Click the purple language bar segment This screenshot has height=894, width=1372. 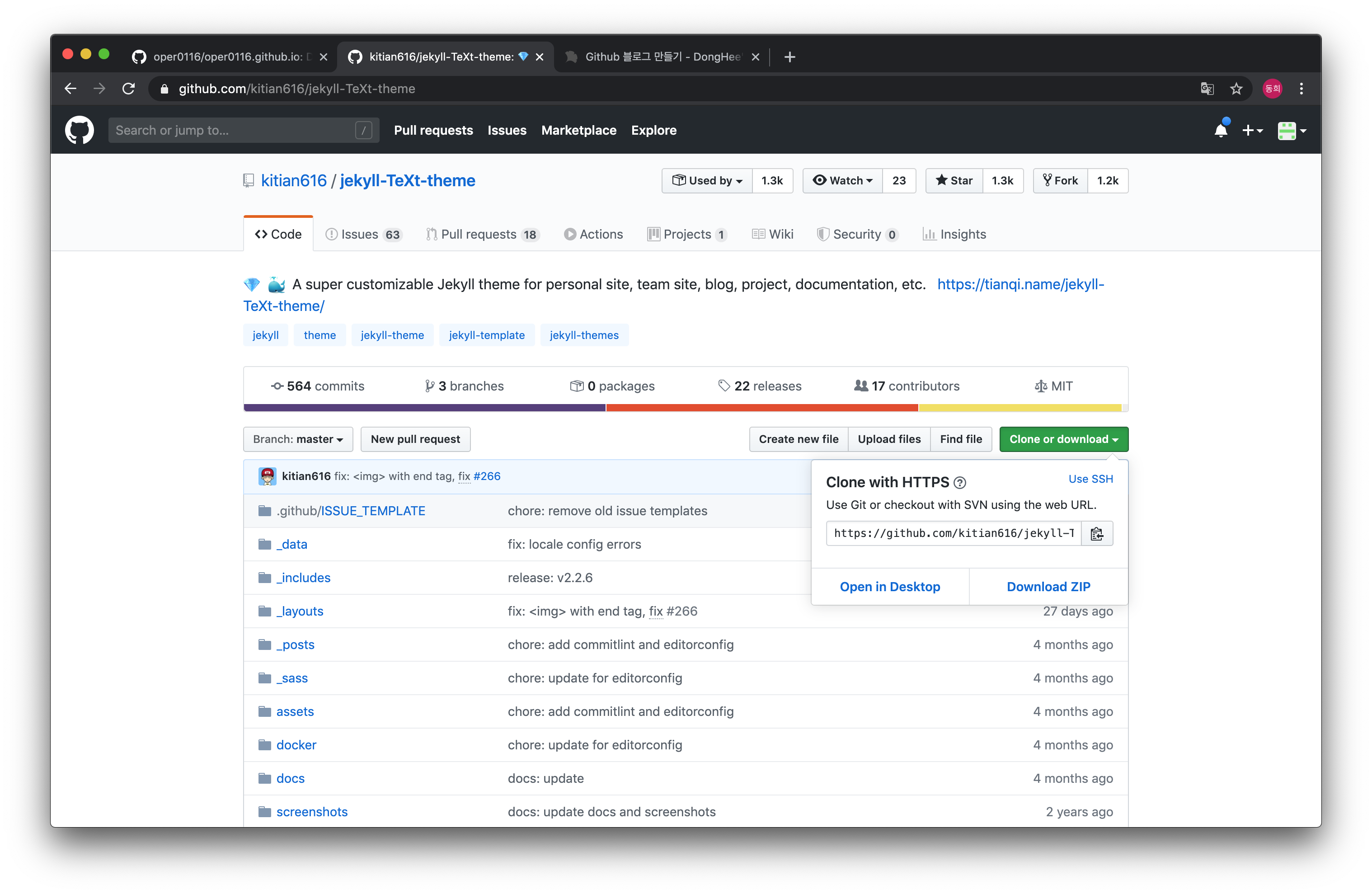(x=424, y=408)
